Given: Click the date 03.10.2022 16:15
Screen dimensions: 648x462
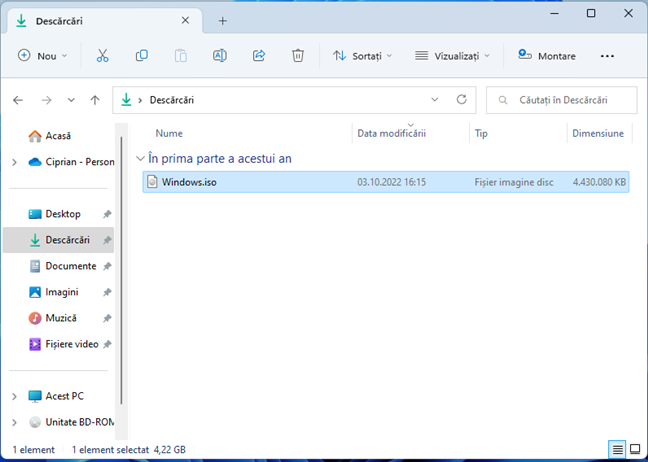Looking at the screenshot, I should (391, 182).
